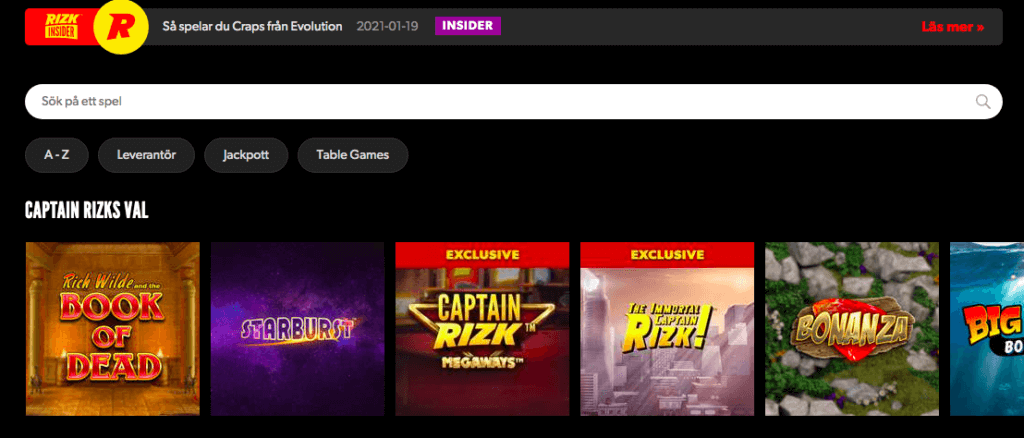This screenshot has height=438, width=1024.
Task: Select the A - Z filter
Action: (x=57, y=155)
